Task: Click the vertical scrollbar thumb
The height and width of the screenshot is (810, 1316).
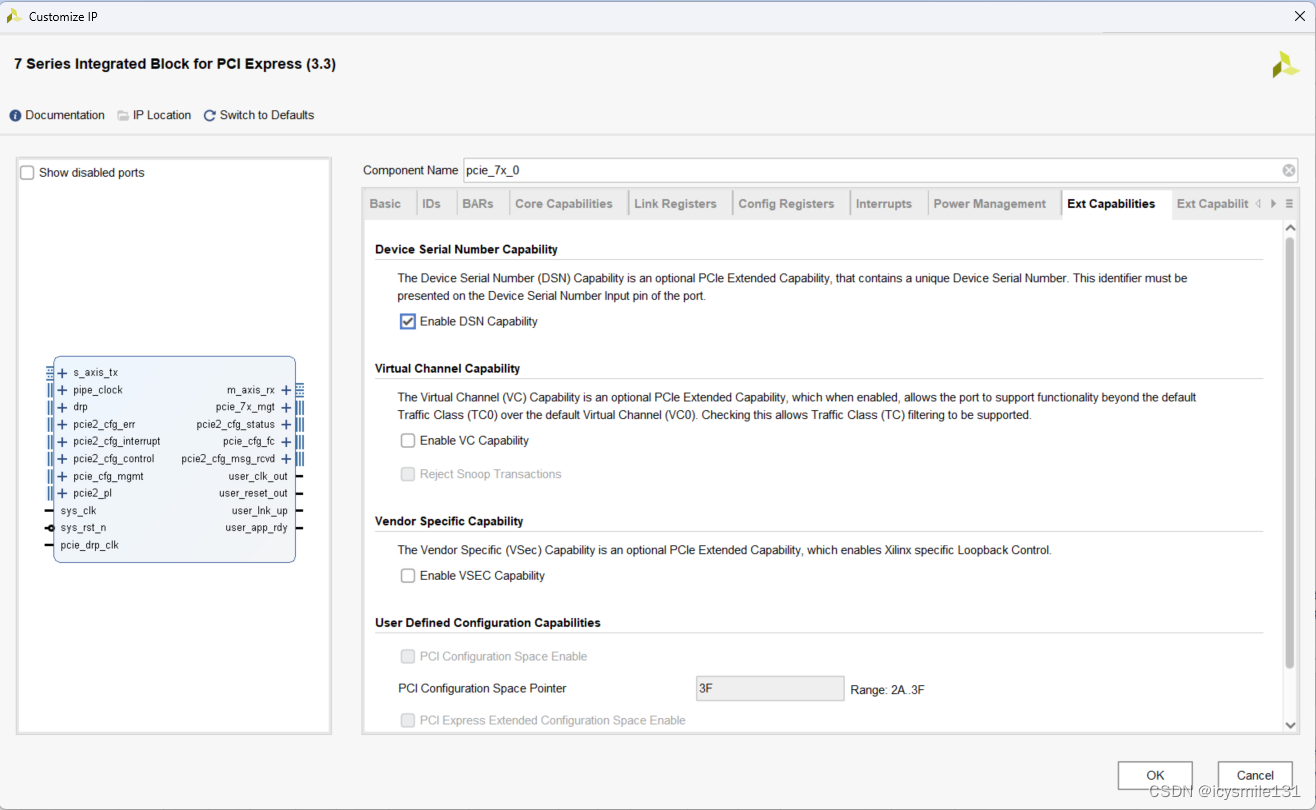Action: click(1290, 453)
